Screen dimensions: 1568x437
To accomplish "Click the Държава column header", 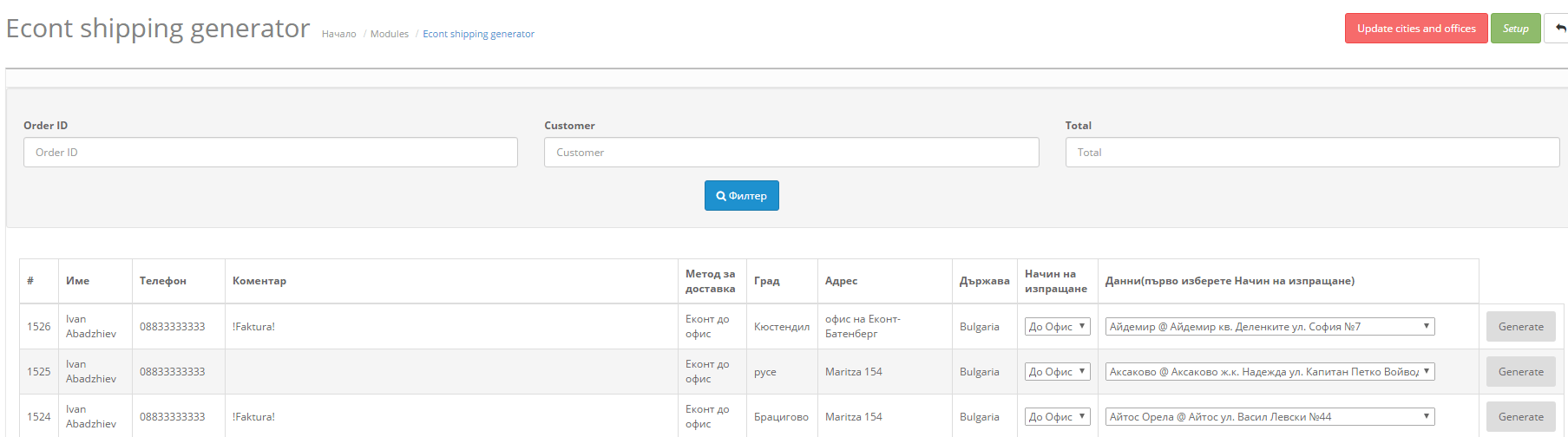I will click(984, 281).
